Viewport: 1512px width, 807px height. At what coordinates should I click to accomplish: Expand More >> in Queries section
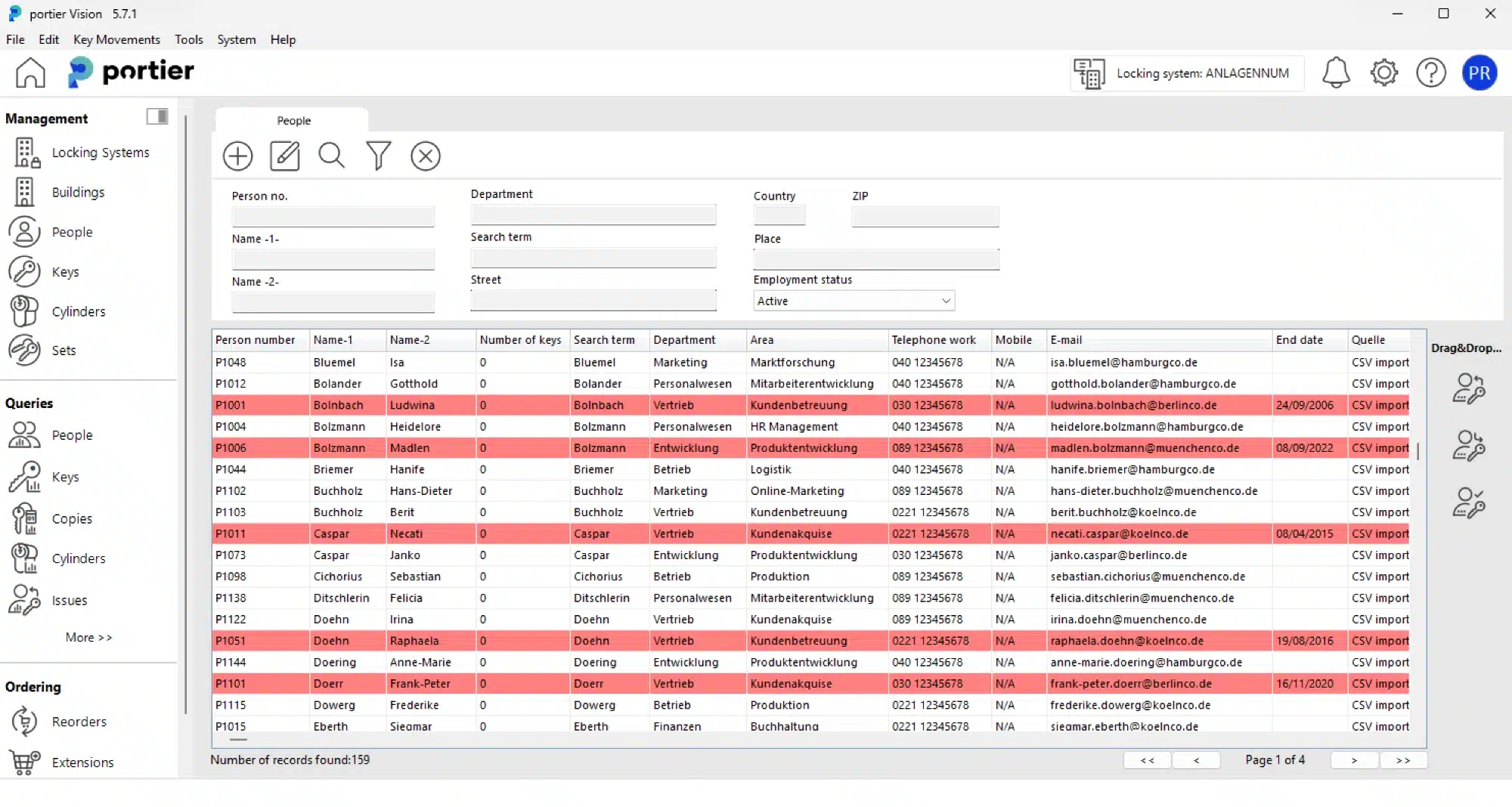click(x=89, y=638)
